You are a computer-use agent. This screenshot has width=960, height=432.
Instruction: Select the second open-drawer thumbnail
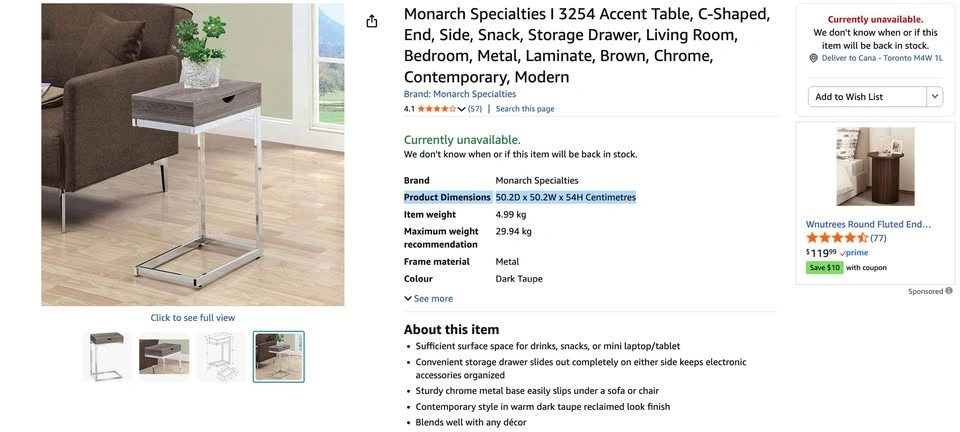point(164,356)
